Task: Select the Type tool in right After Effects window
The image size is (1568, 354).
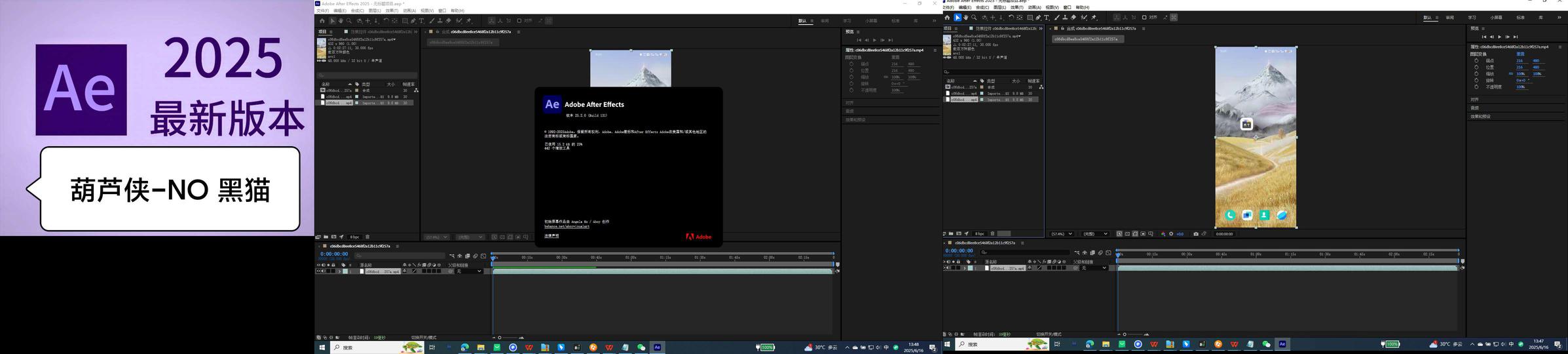Action: click(x=1047, y=18)
